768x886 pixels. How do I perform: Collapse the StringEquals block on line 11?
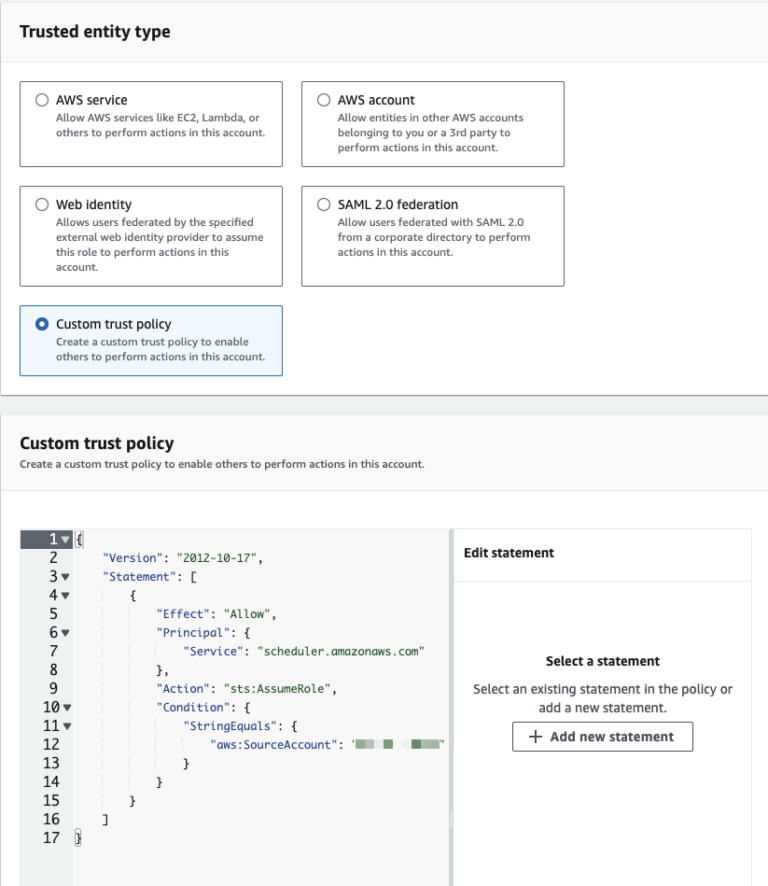[66, 726]
